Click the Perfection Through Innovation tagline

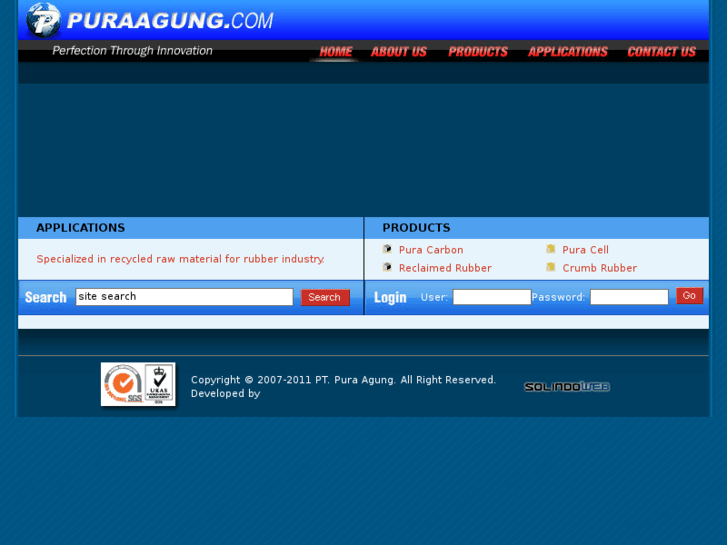click(x=132, y=51)
